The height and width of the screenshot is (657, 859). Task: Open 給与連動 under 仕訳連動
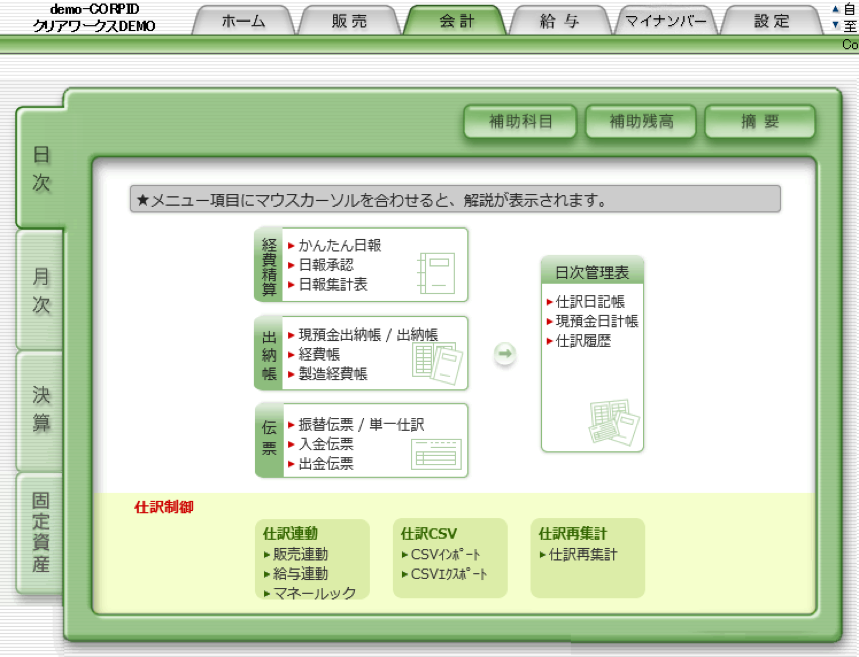point(300,574)
